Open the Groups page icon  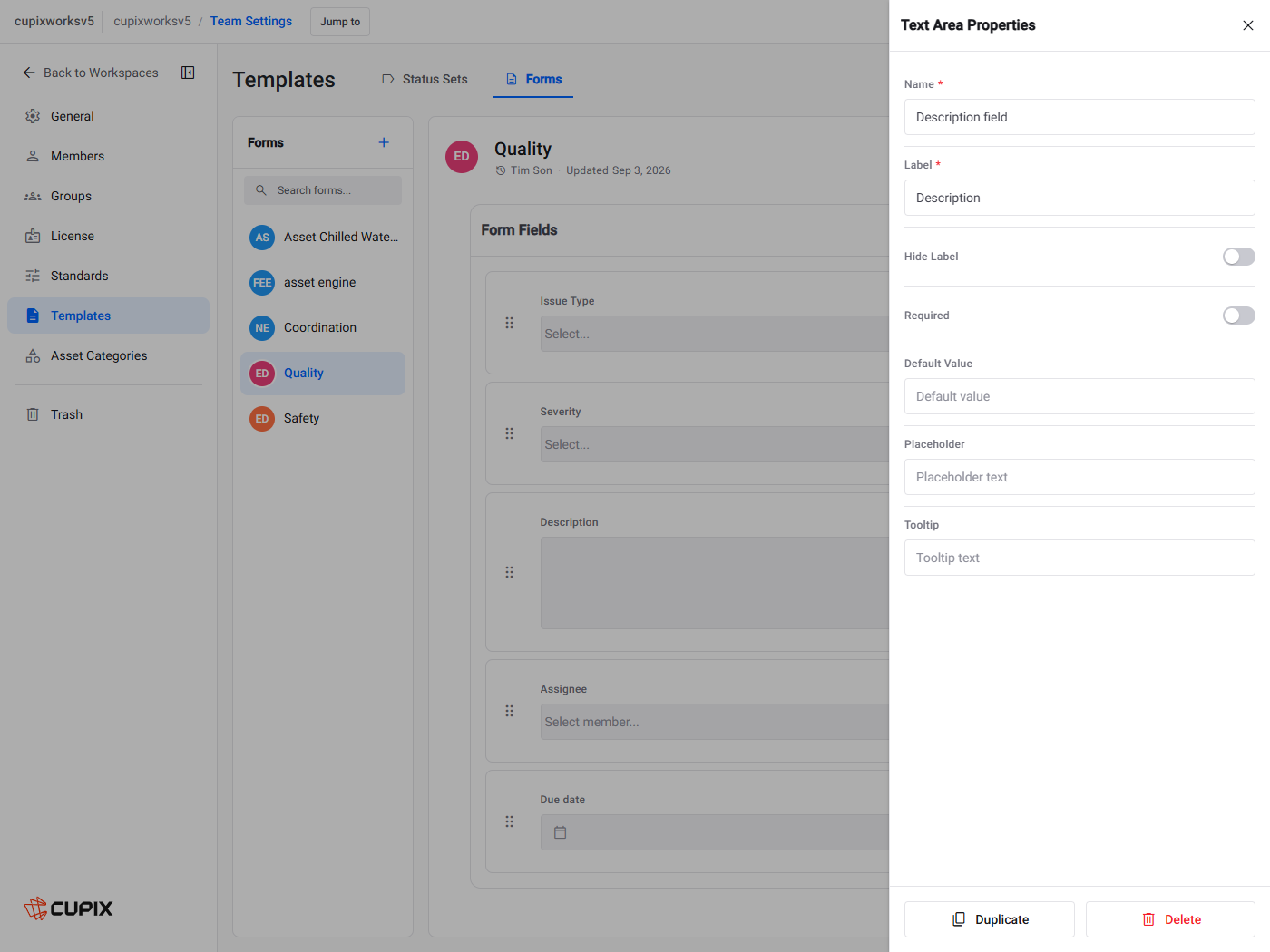[x=33, y=196]
